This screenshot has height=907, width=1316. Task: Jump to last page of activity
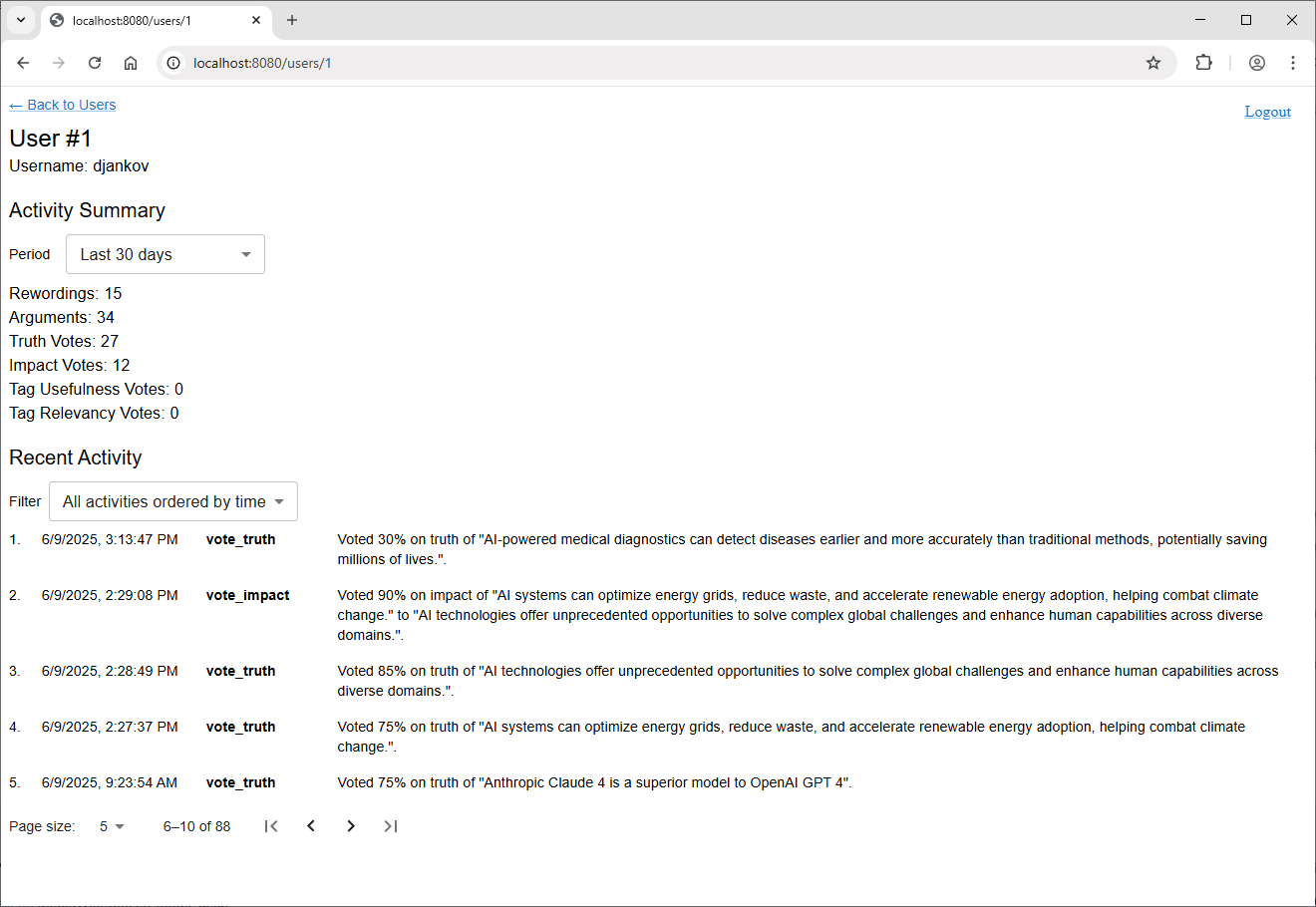(391, 826)
